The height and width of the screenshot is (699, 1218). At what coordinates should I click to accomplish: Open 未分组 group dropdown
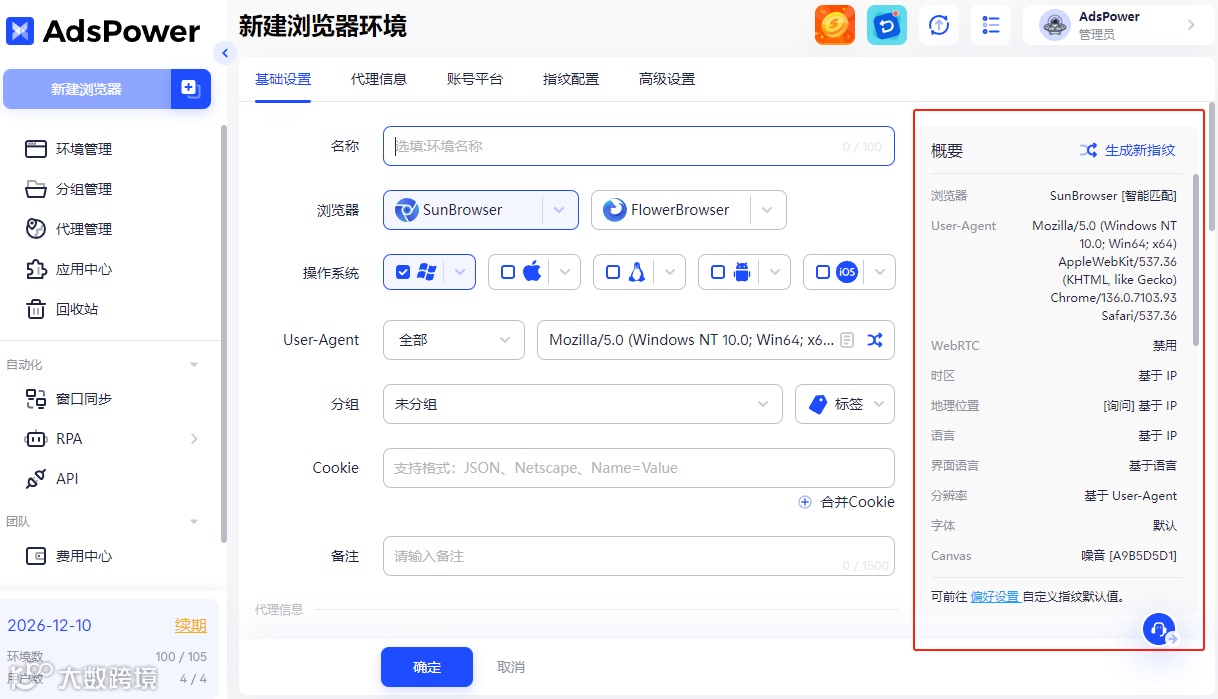tap(583, 404)
